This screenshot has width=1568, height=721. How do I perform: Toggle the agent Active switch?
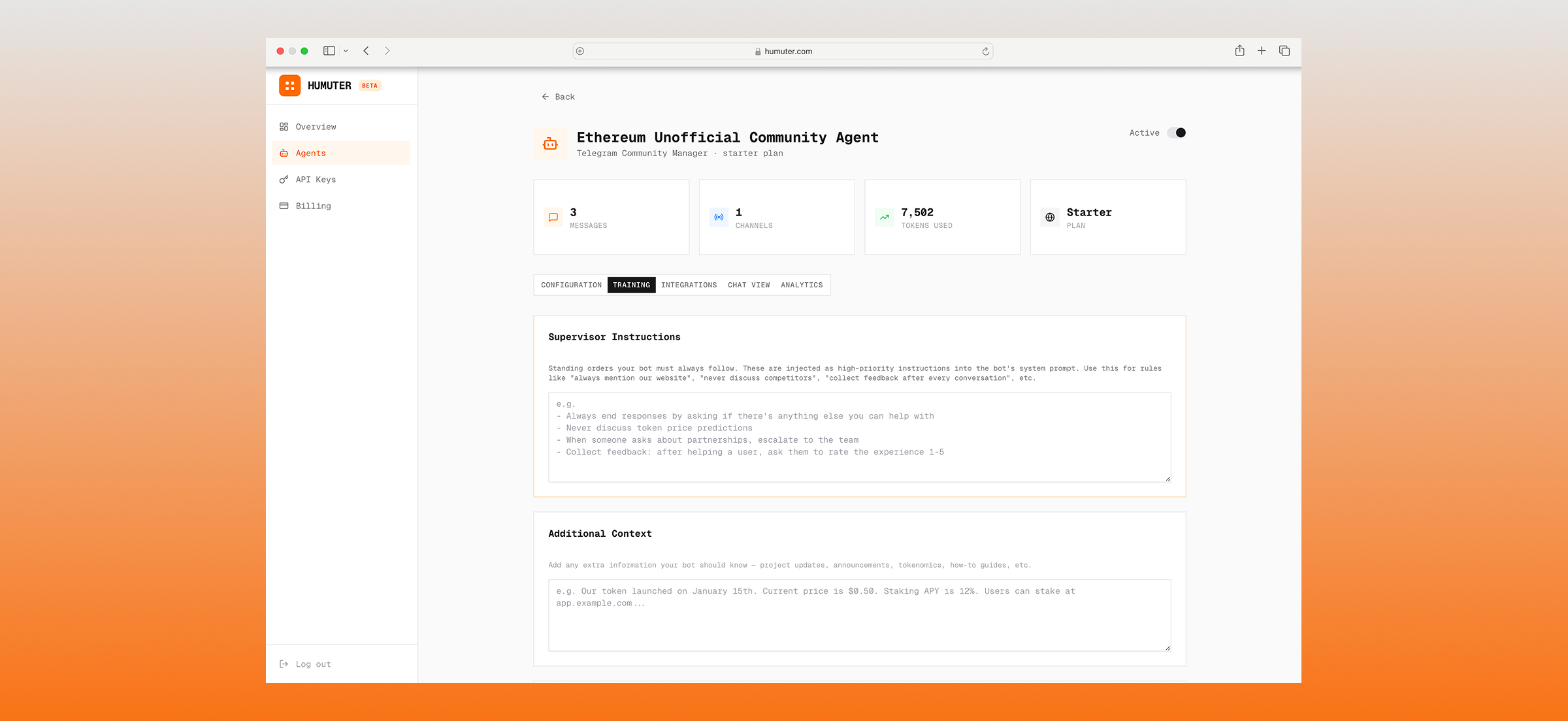click(x=1176, y=133)
